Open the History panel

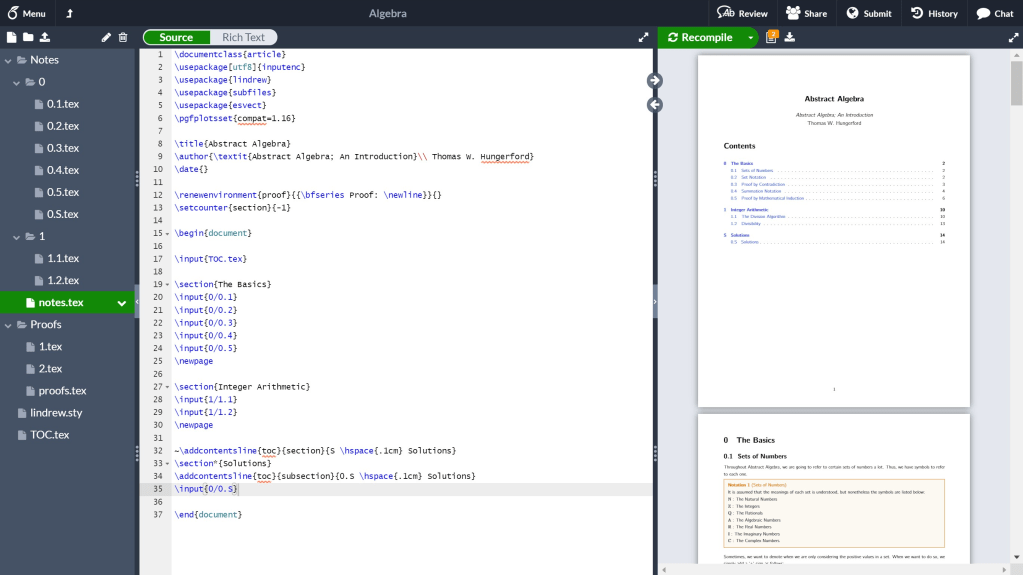pos(933,13)
